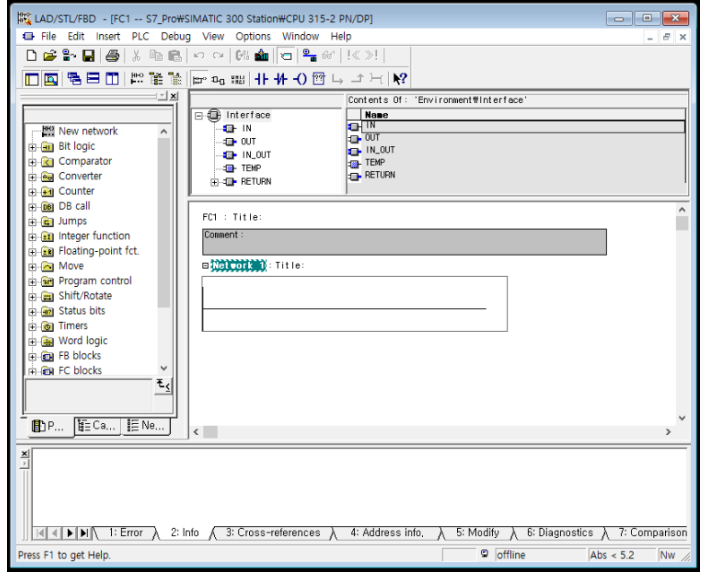
Task: Click the Close branch icon
Action: point(357,79)
